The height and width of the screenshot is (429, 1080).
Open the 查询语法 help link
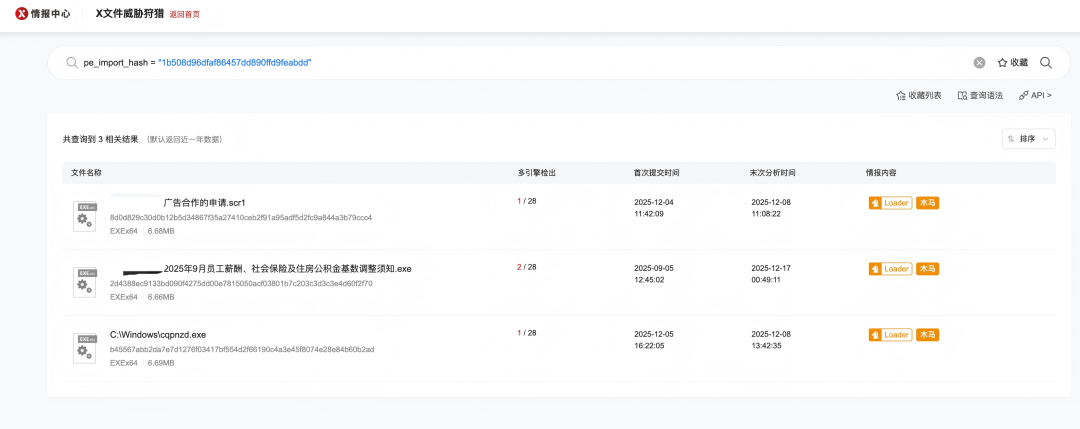tap(980, 96)
